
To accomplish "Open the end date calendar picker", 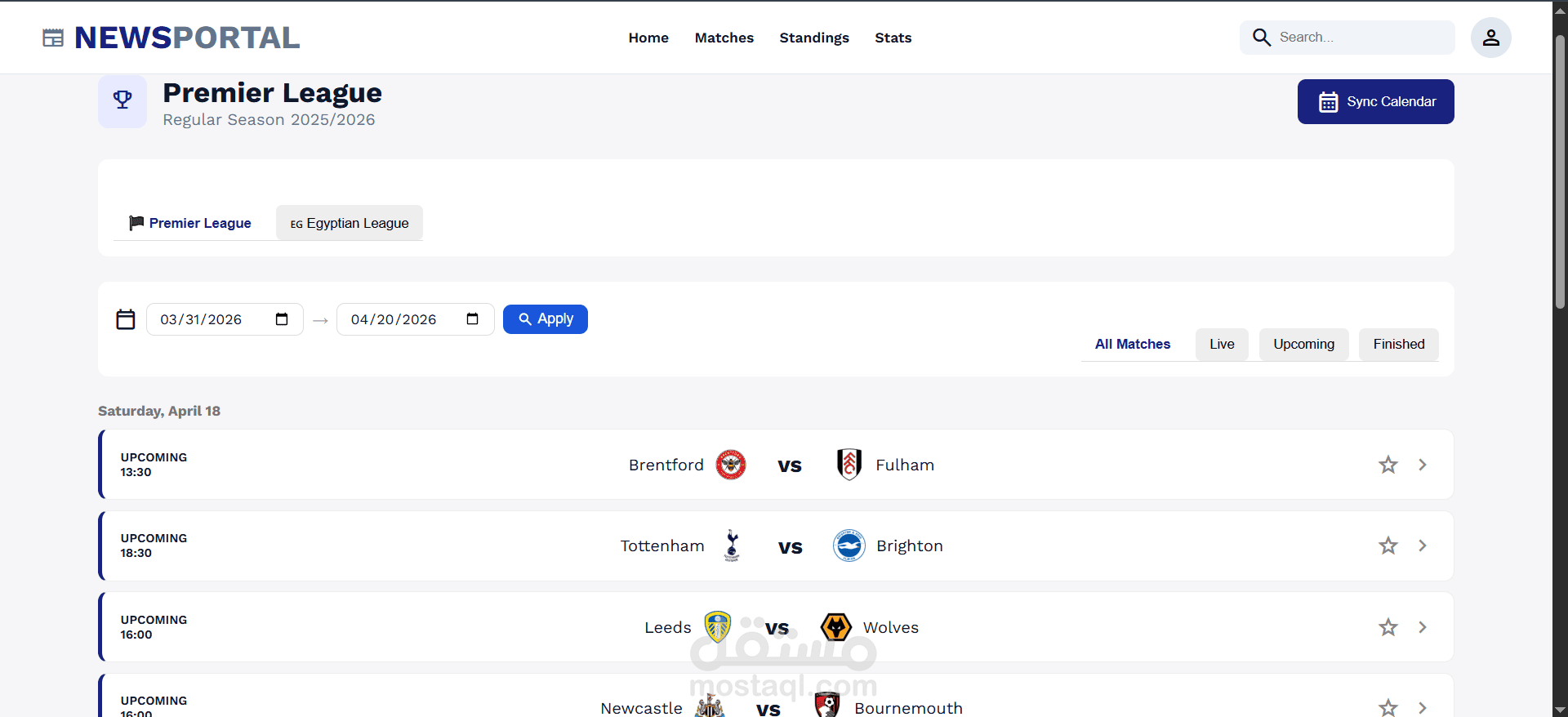I will pos(472,319).
